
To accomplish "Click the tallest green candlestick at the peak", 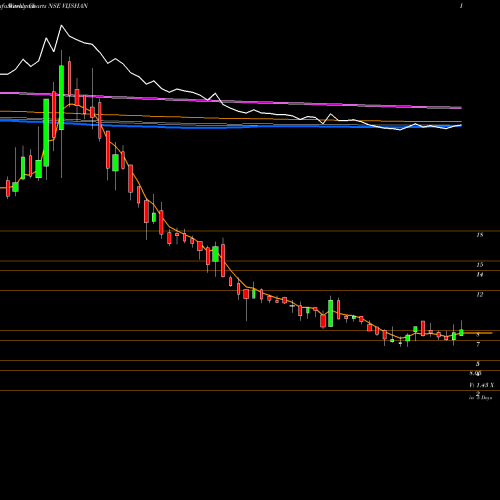I will coord(61,97).
